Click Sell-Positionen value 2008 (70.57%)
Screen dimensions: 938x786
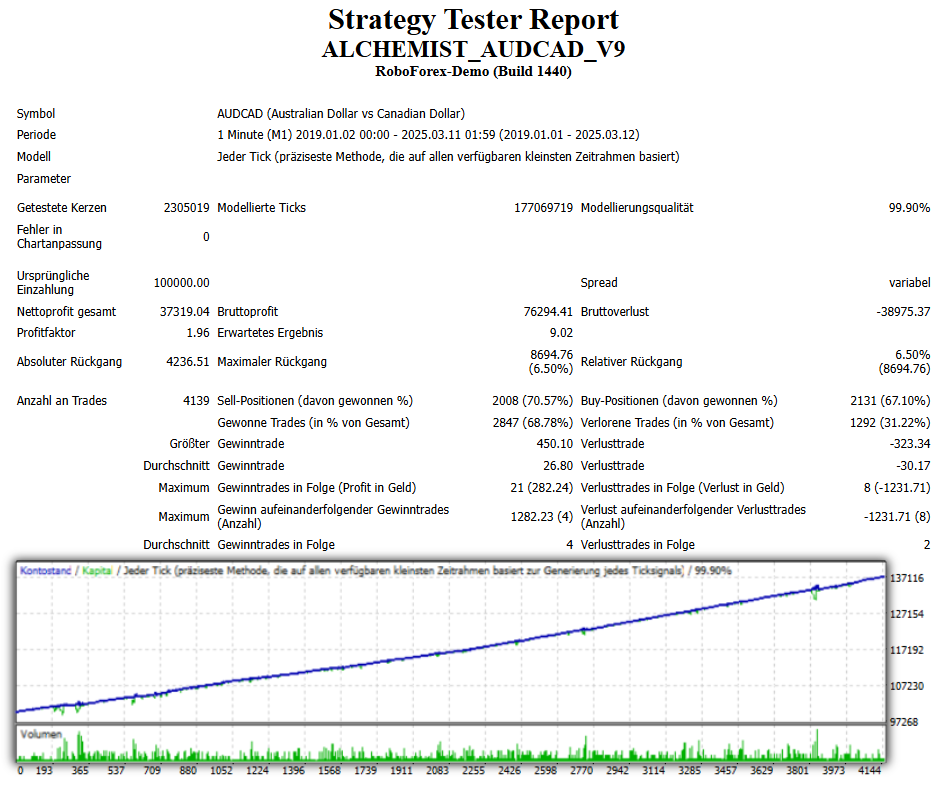(532, 401)
